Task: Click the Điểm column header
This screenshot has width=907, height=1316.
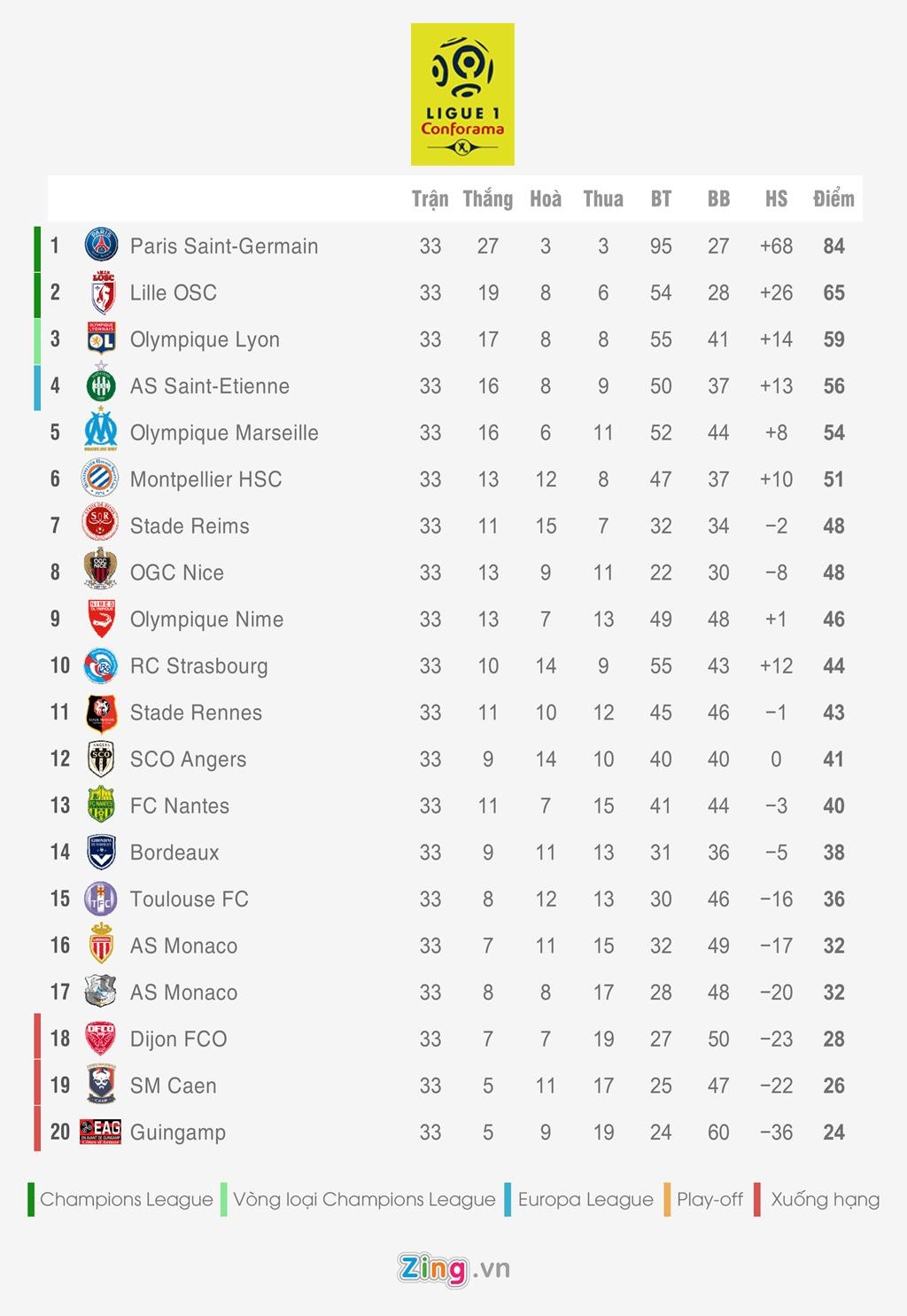Action: point(833,199)
